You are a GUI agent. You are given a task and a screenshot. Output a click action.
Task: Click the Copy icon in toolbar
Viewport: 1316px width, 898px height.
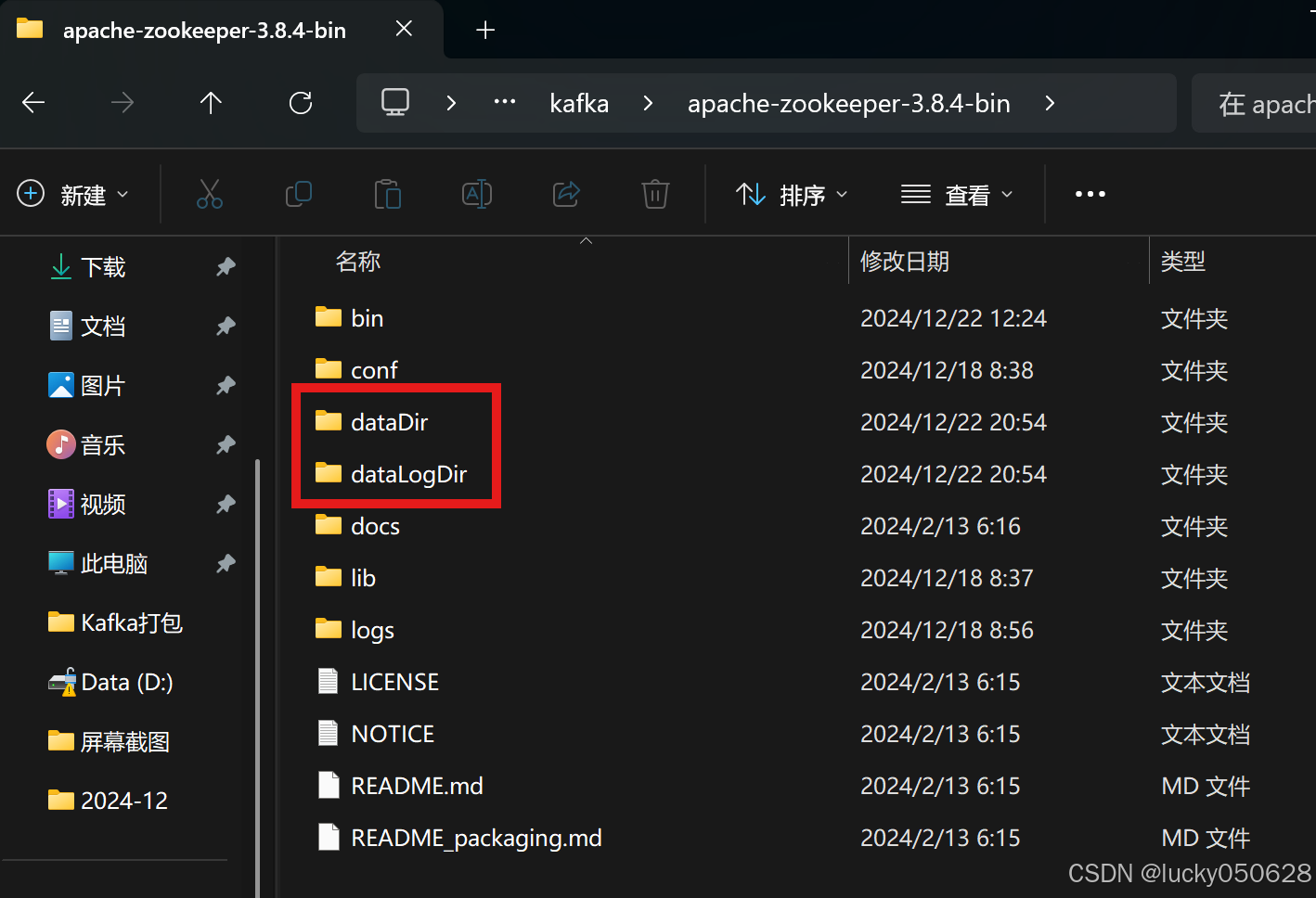pos(298,194)
